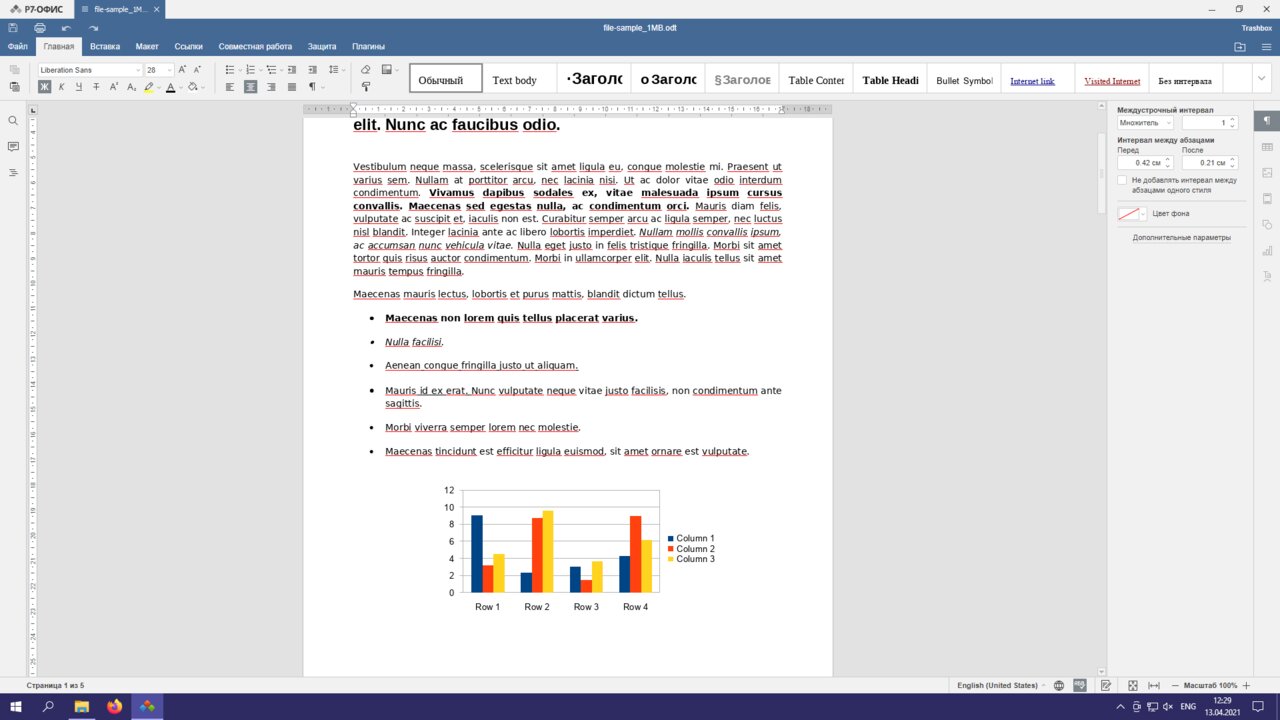Click the fit to page icon
This screenshot has height=720, width=1280.
coord(1133,685)
